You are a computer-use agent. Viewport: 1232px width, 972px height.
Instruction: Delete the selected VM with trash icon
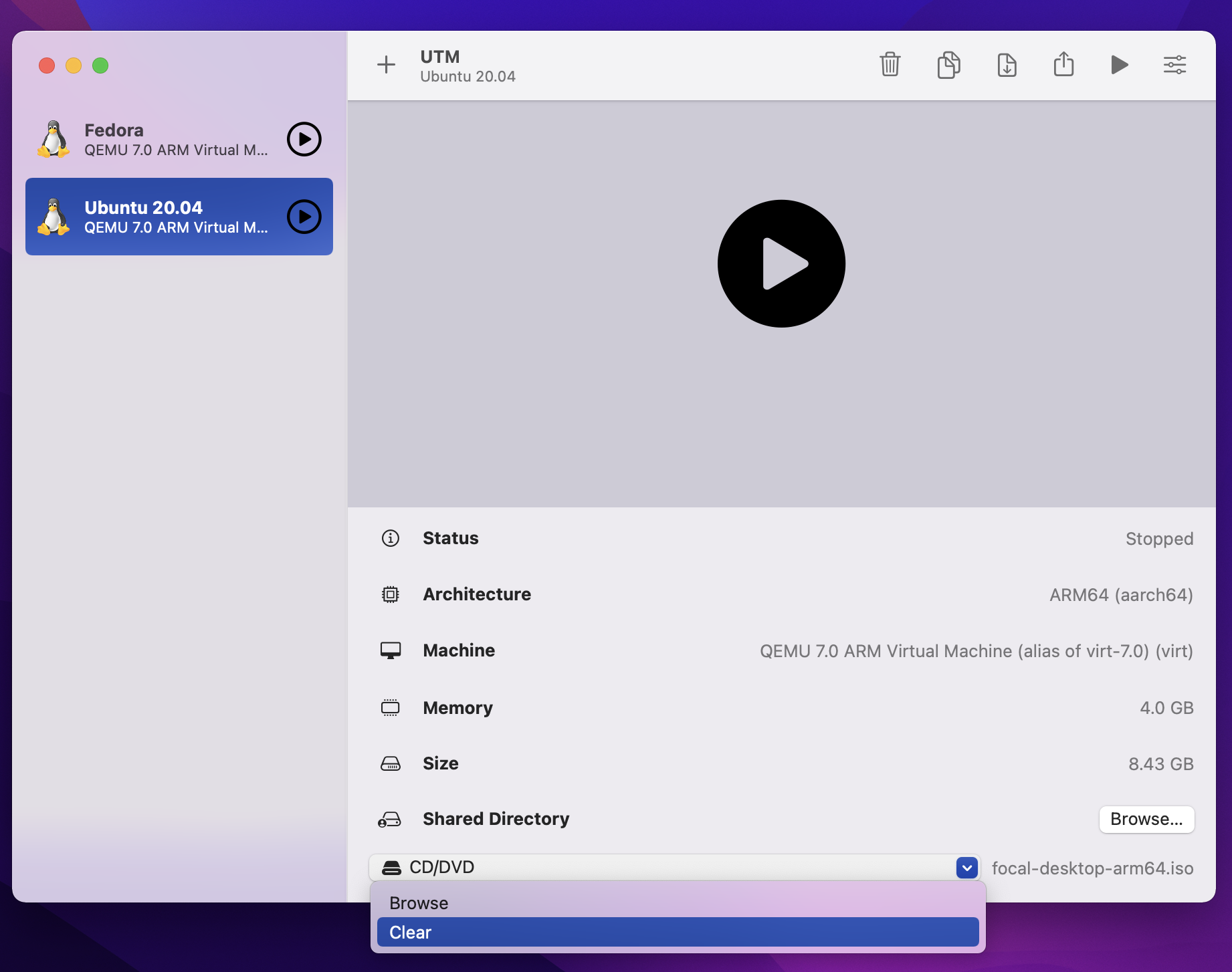[890, 65]
